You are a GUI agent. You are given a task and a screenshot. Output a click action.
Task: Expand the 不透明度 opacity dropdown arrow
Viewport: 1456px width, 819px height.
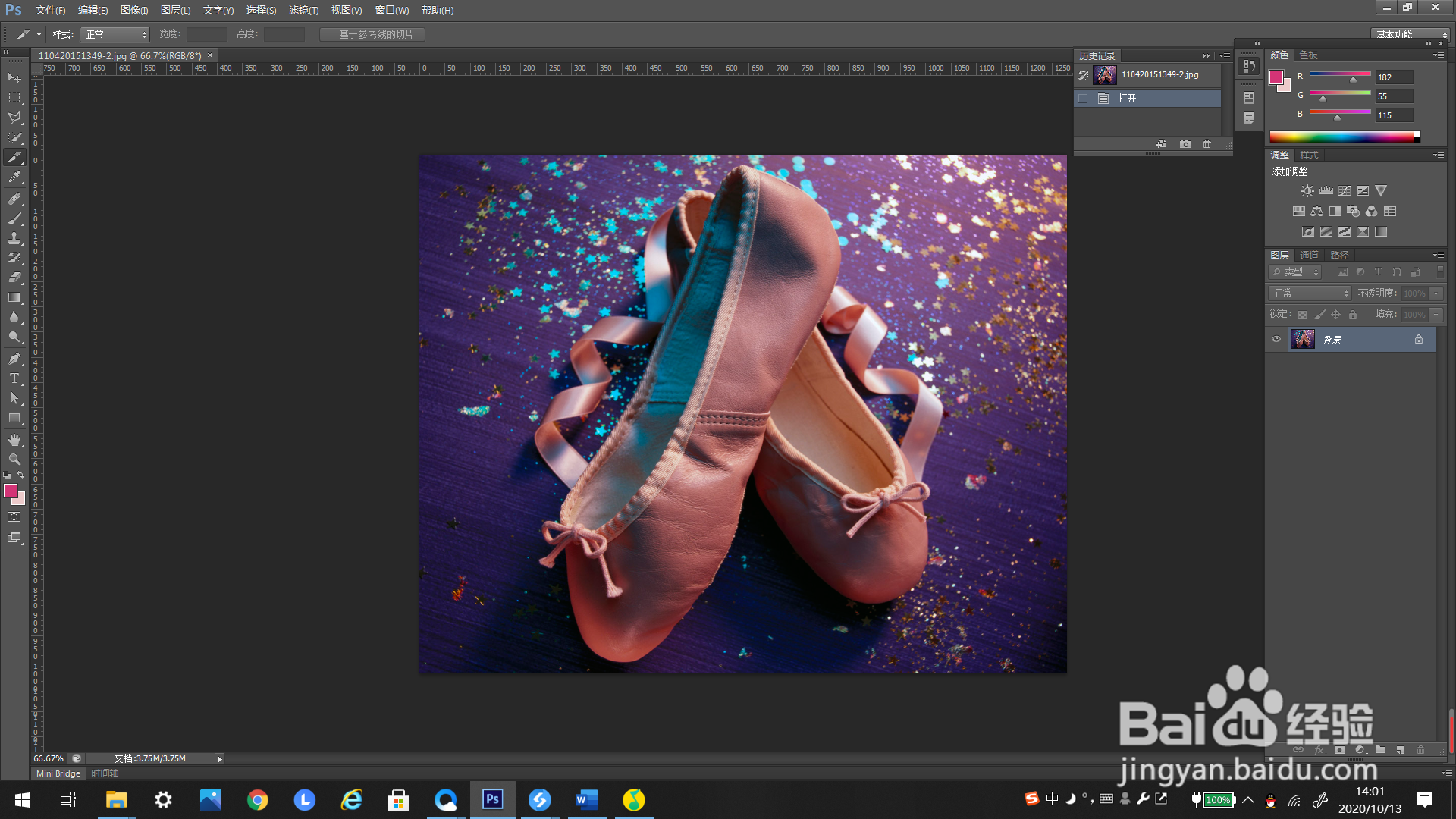[x=1436, y=293]
